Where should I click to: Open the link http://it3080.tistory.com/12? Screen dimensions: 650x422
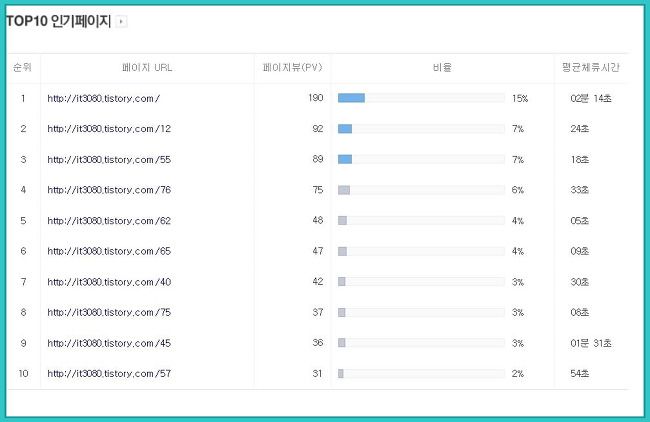coord(109,129)
